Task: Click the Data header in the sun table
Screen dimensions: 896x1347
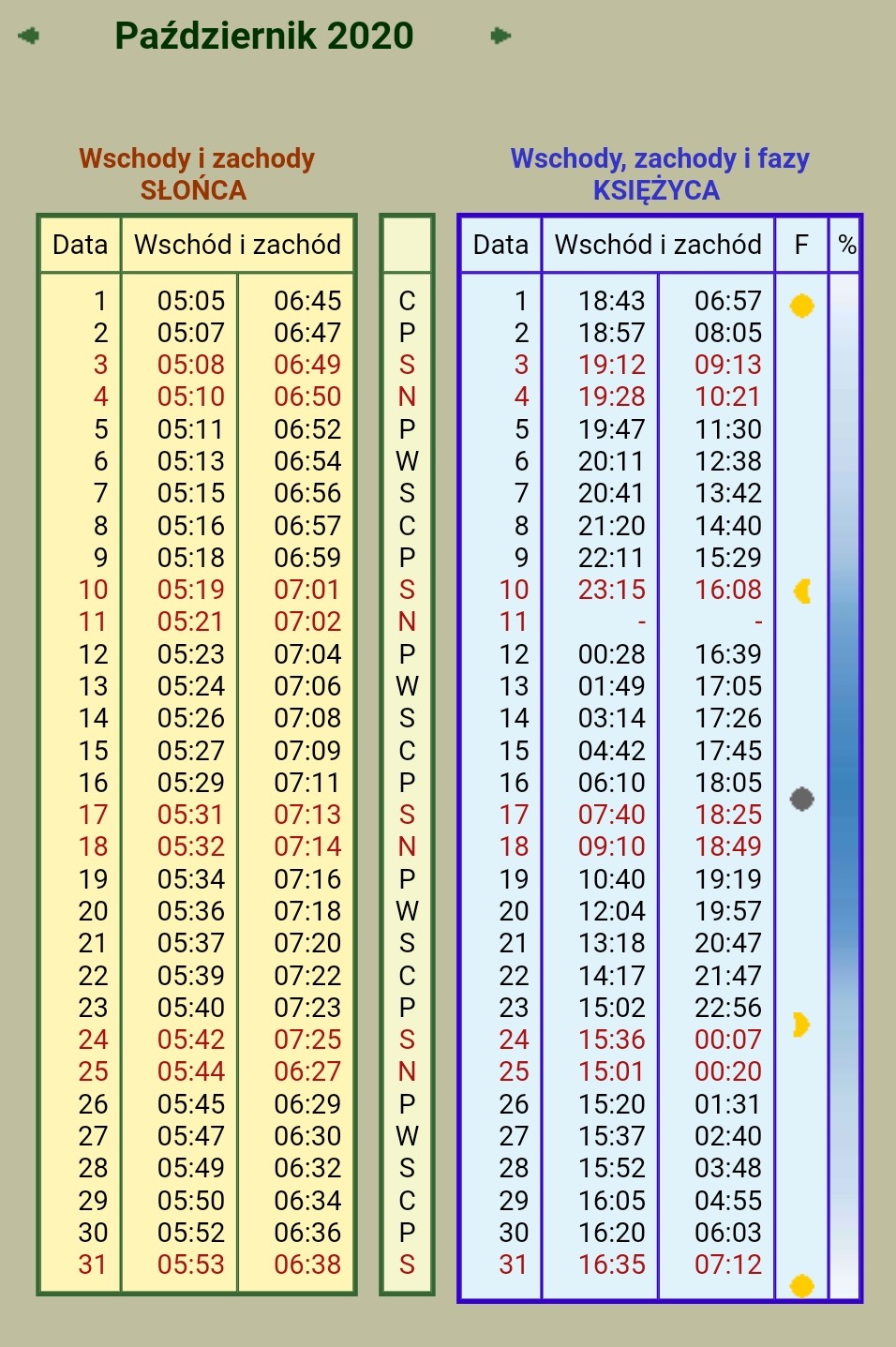Action: point(81,245)
